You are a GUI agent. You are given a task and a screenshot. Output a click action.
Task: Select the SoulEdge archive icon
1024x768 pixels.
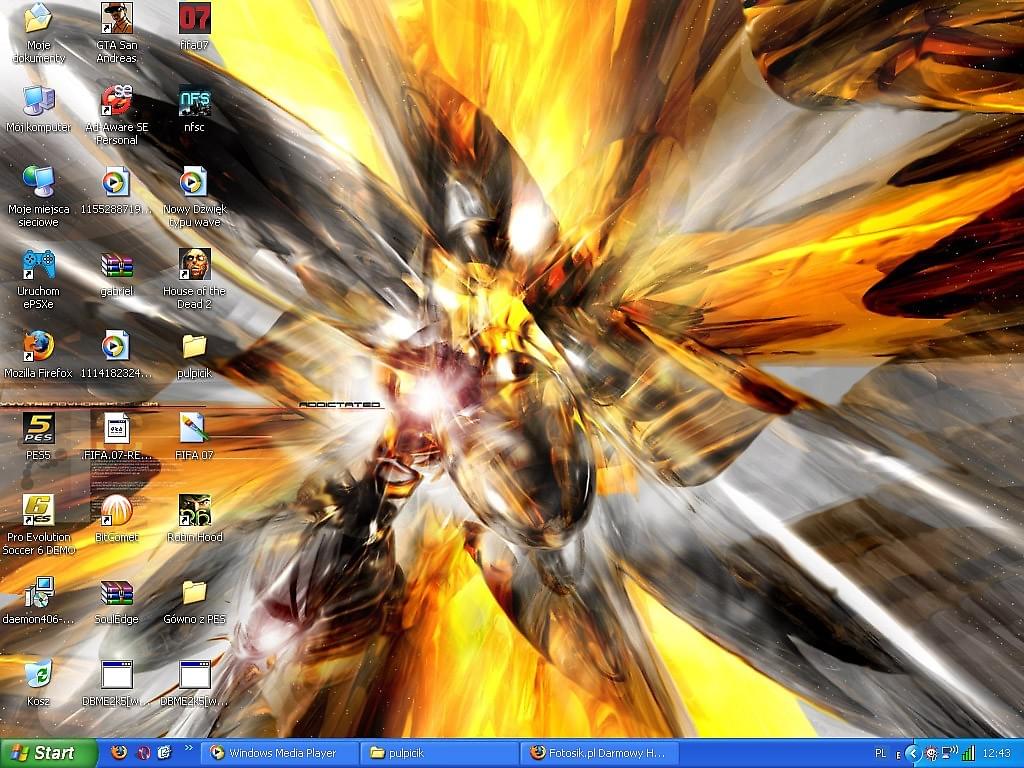tap(117, 601)
